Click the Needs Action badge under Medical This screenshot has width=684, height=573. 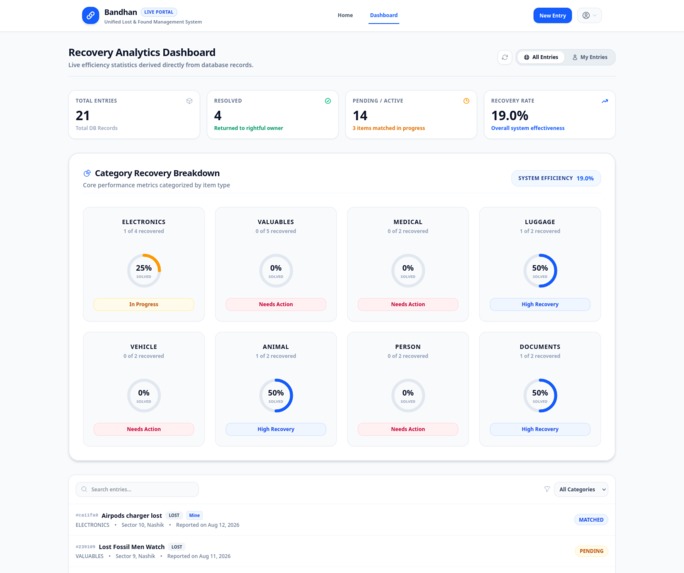click(x=408, y=304)
